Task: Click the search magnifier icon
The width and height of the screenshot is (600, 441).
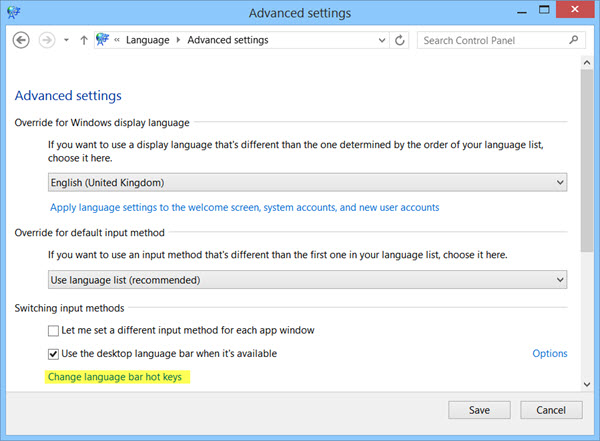Action: [573, 40]
